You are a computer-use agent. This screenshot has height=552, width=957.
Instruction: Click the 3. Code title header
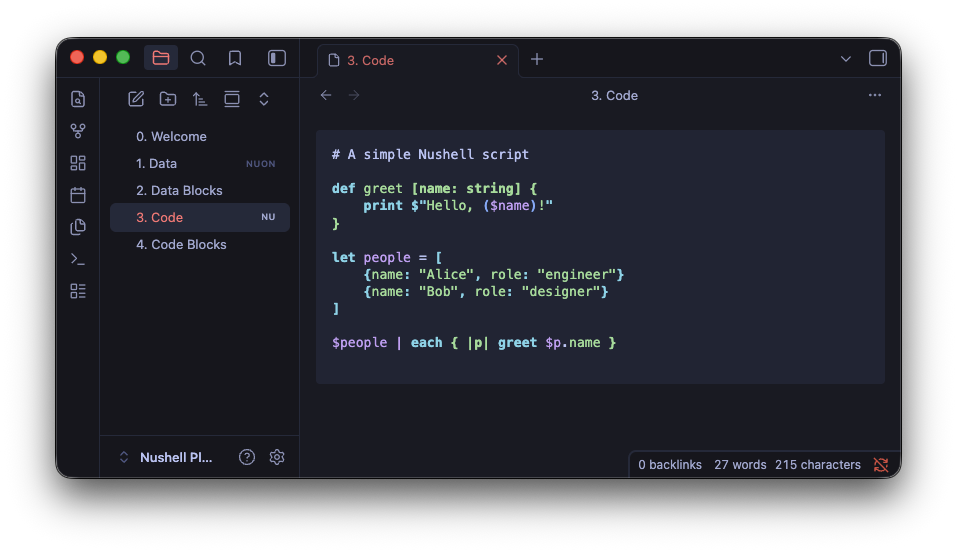(x=614, y=96)
